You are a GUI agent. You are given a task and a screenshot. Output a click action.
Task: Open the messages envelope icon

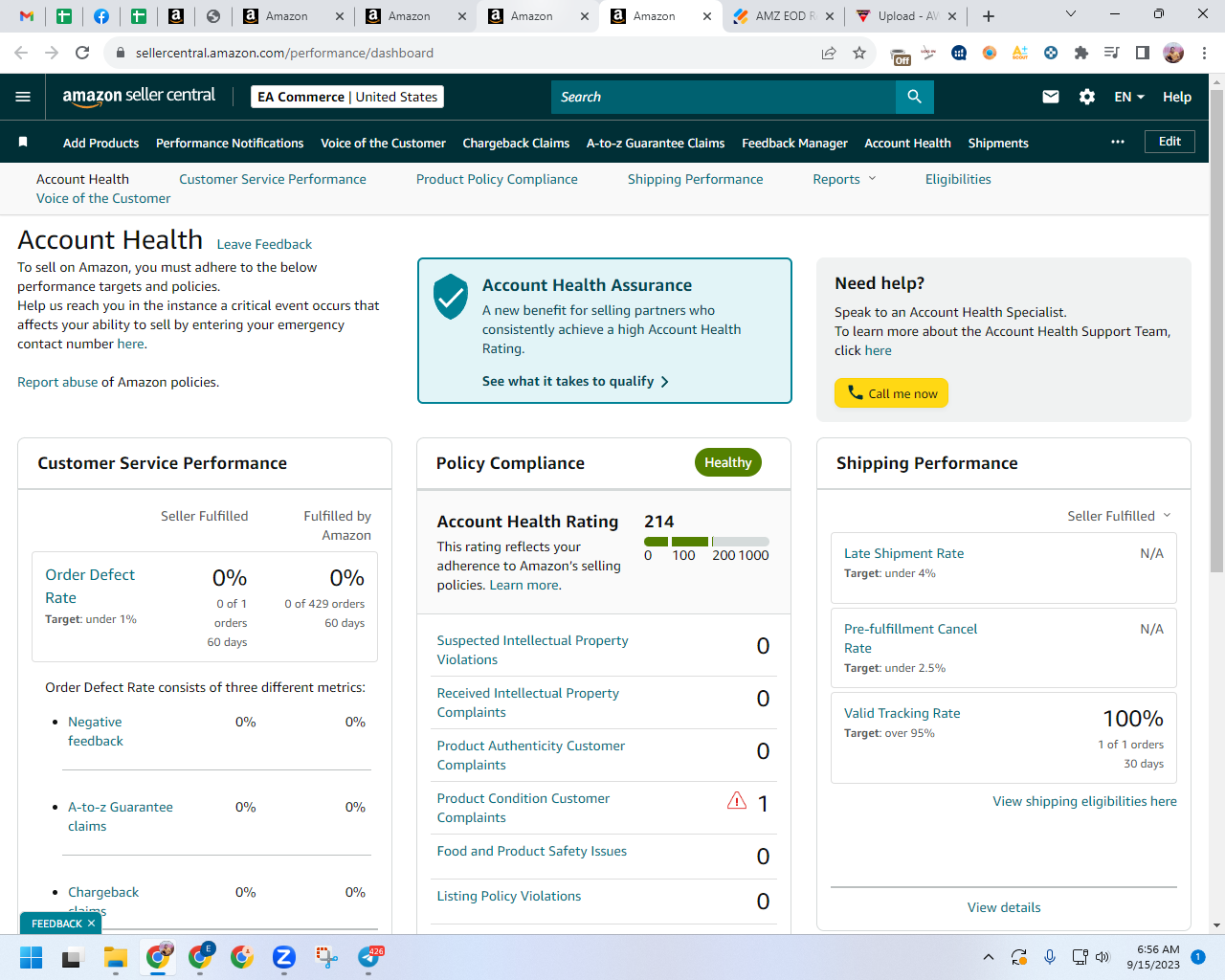click(x=1051, y=97)
